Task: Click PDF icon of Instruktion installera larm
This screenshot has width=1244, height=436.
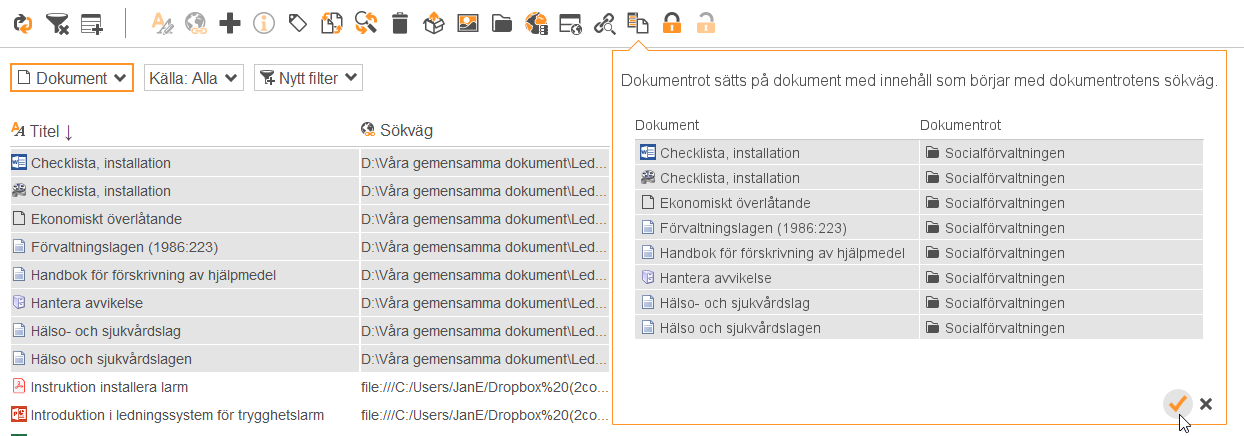Action: (19, 387)
